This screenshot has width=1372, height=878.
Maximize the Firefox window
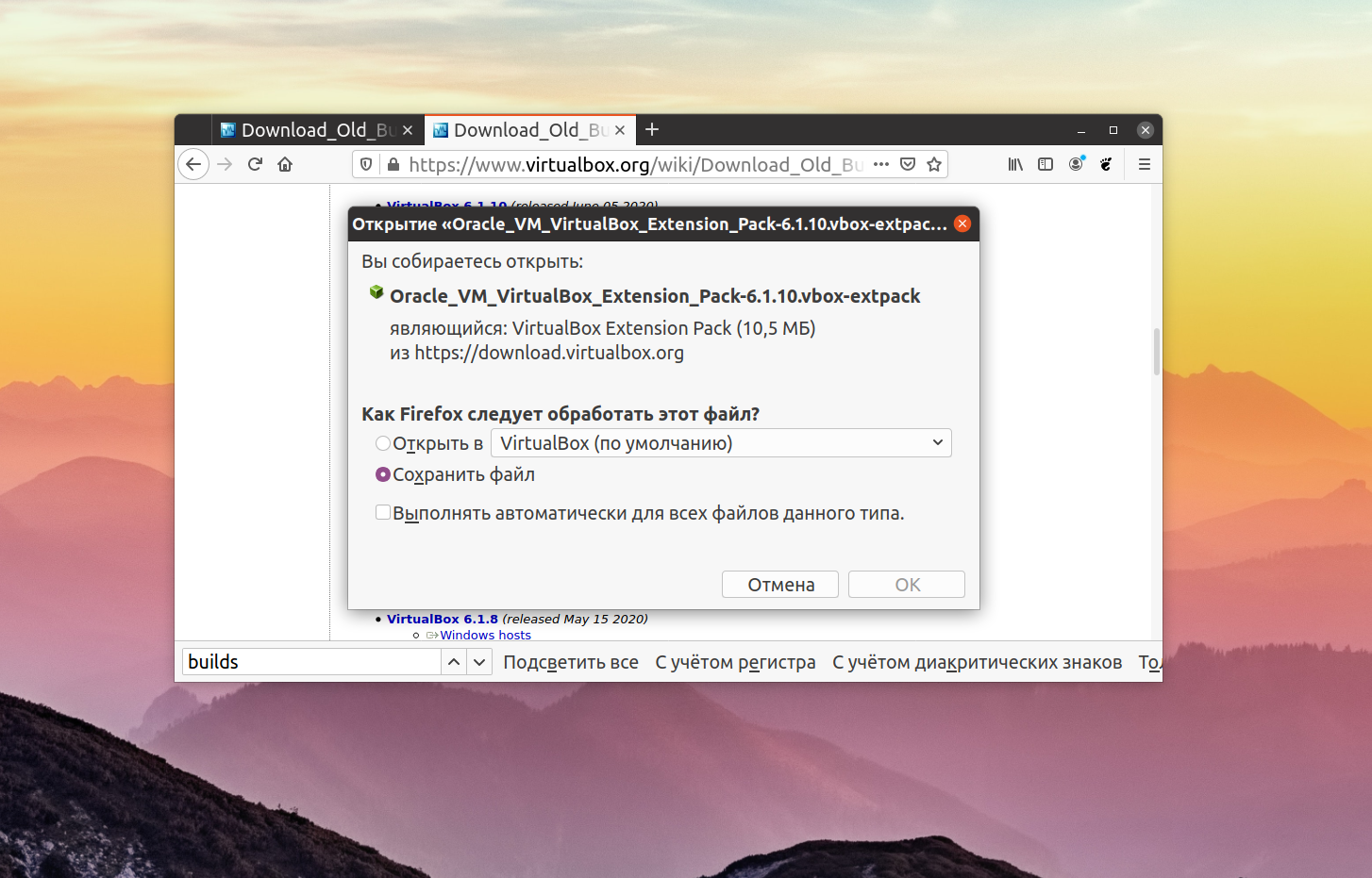(x=1113, y=130)
